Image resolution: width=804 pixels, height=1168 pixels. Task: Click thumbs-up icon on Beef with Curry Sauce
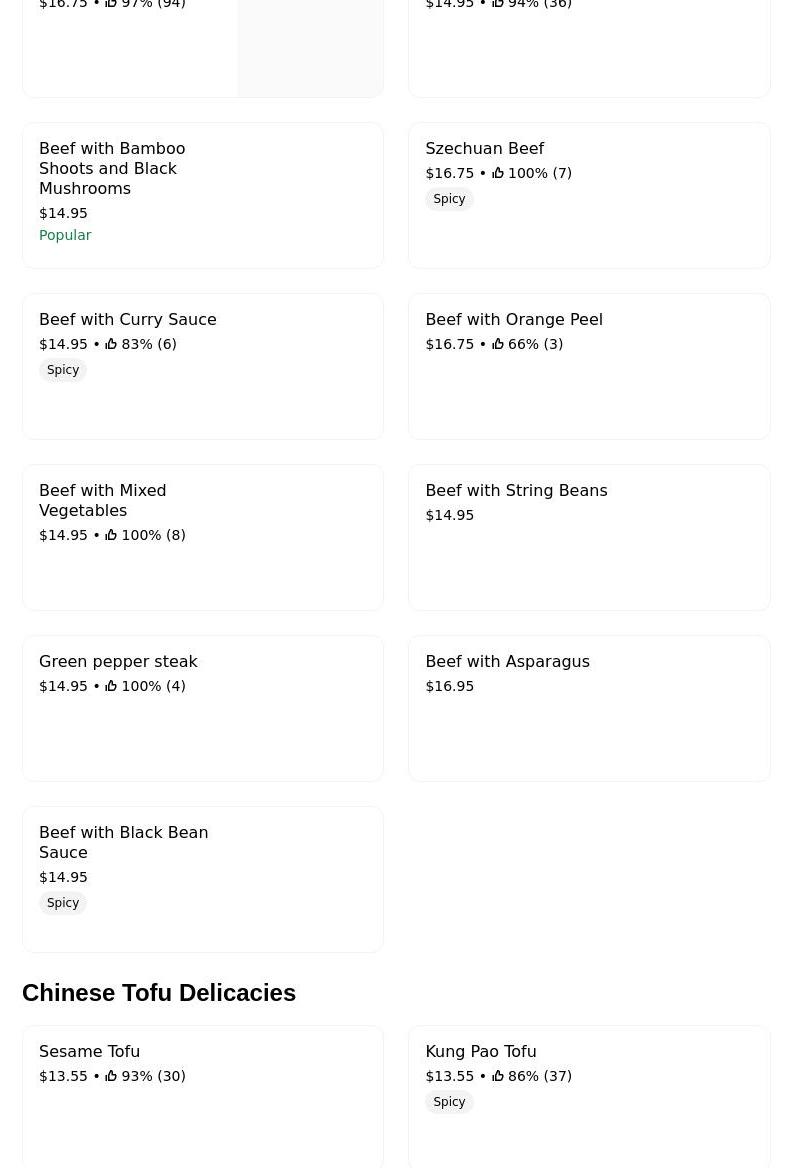[x=111, y=343]
